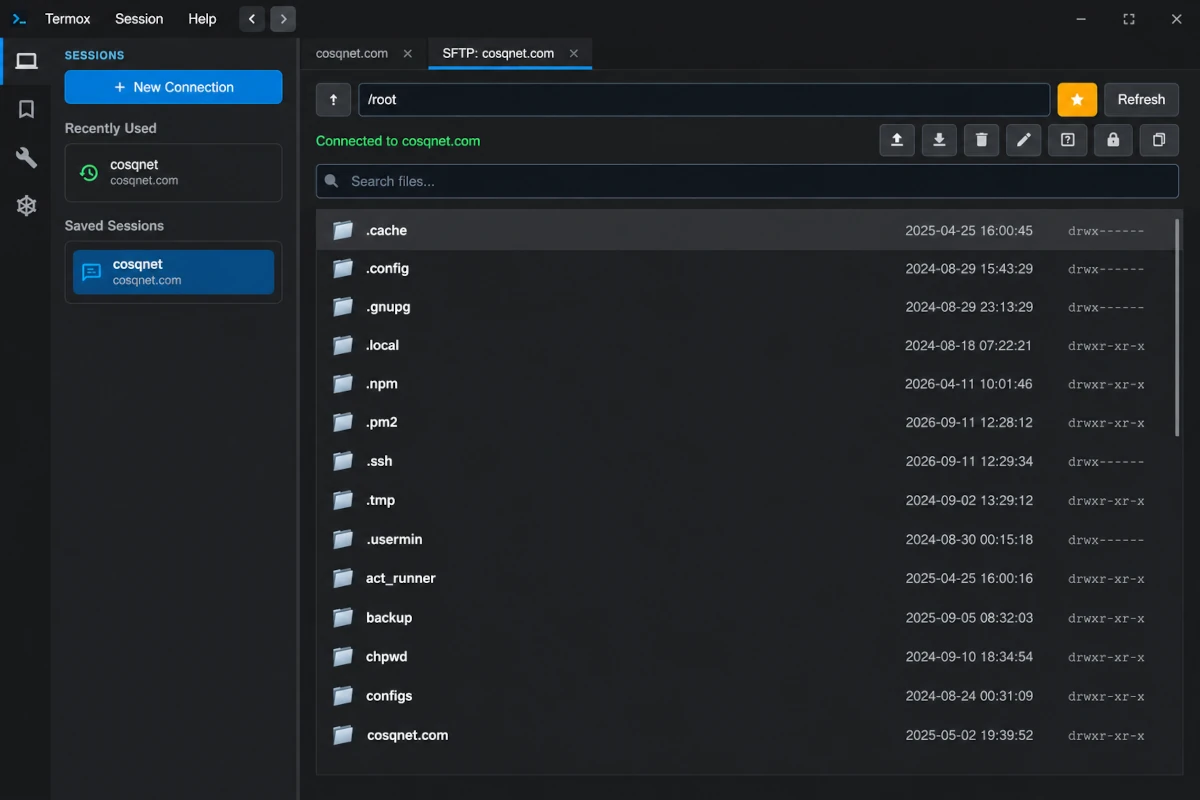Close the cosqnet.com terminal tab
This screenshot has height=800, width=1200.
[407, 54]
